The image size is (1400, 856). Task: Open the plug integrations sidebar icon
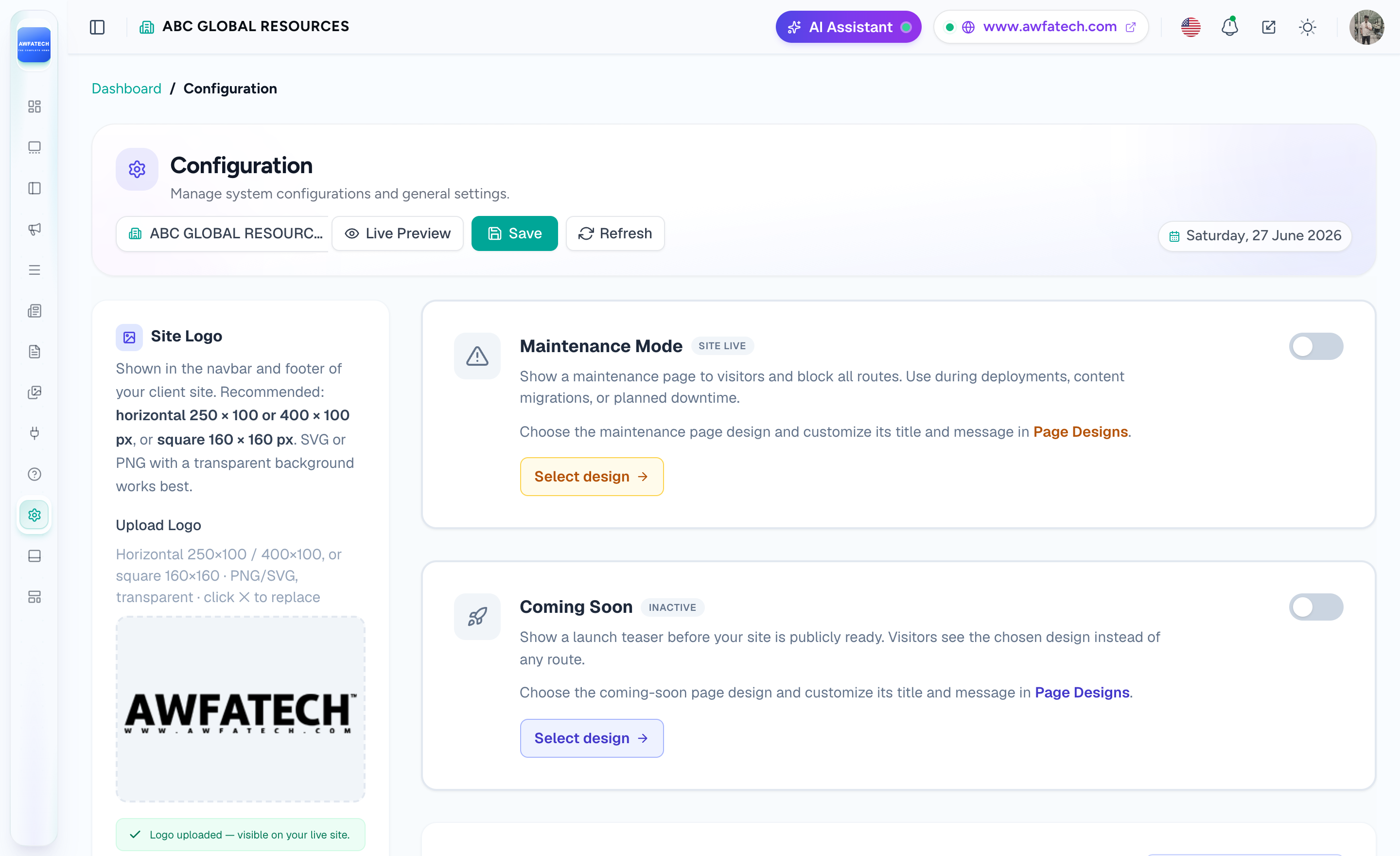35,433
